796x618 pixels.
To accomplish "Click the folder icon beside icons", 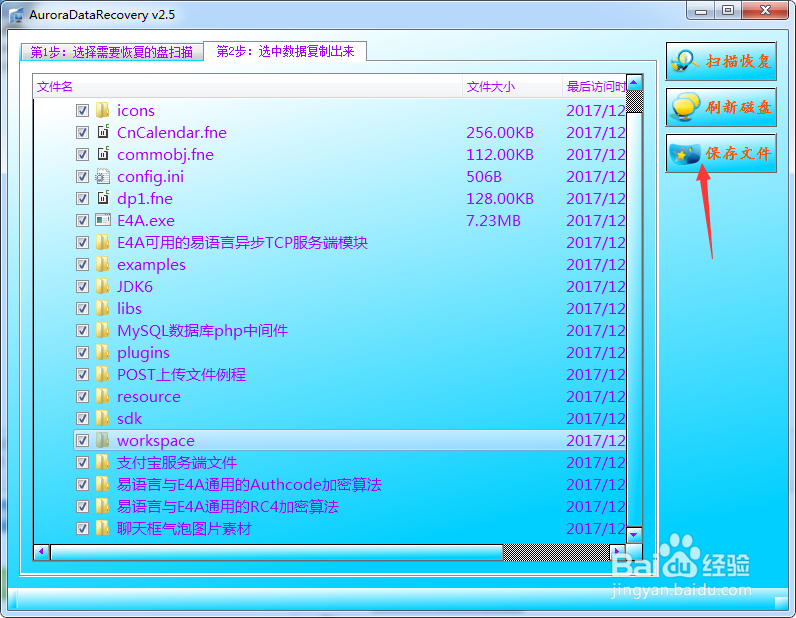I will pos(103,110).
